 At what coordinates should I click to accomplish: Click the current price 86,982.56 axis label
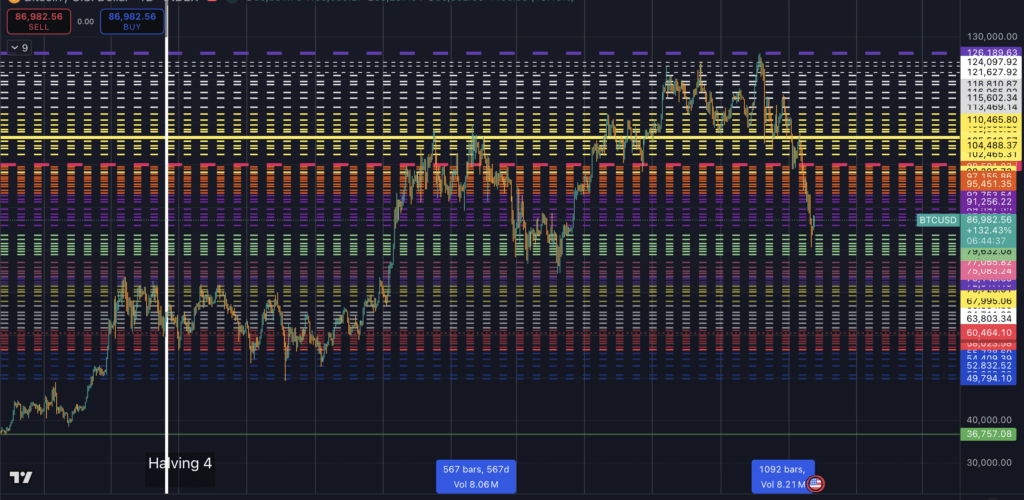(988, 217)
